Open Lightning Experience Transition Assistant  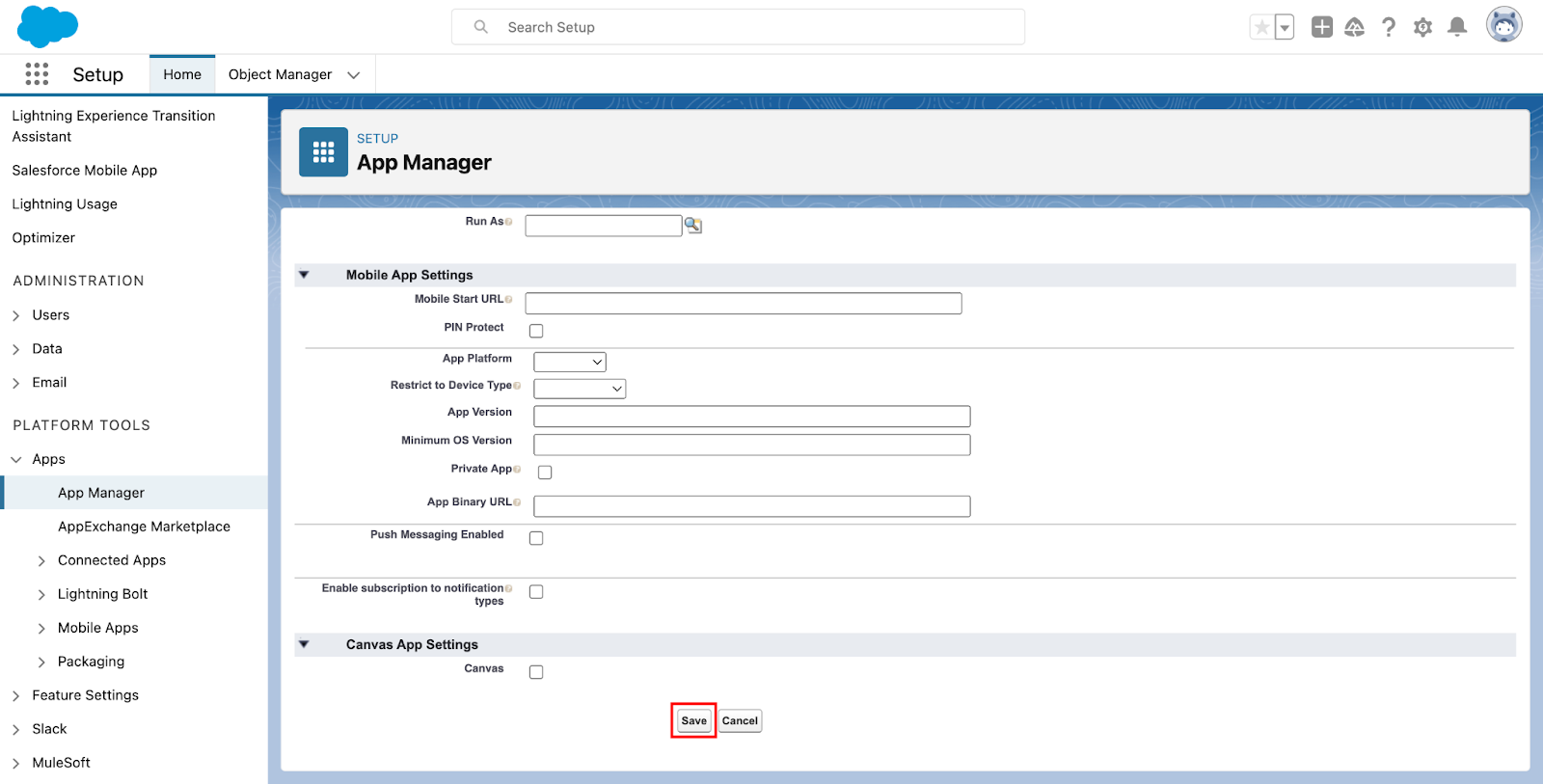114,126
